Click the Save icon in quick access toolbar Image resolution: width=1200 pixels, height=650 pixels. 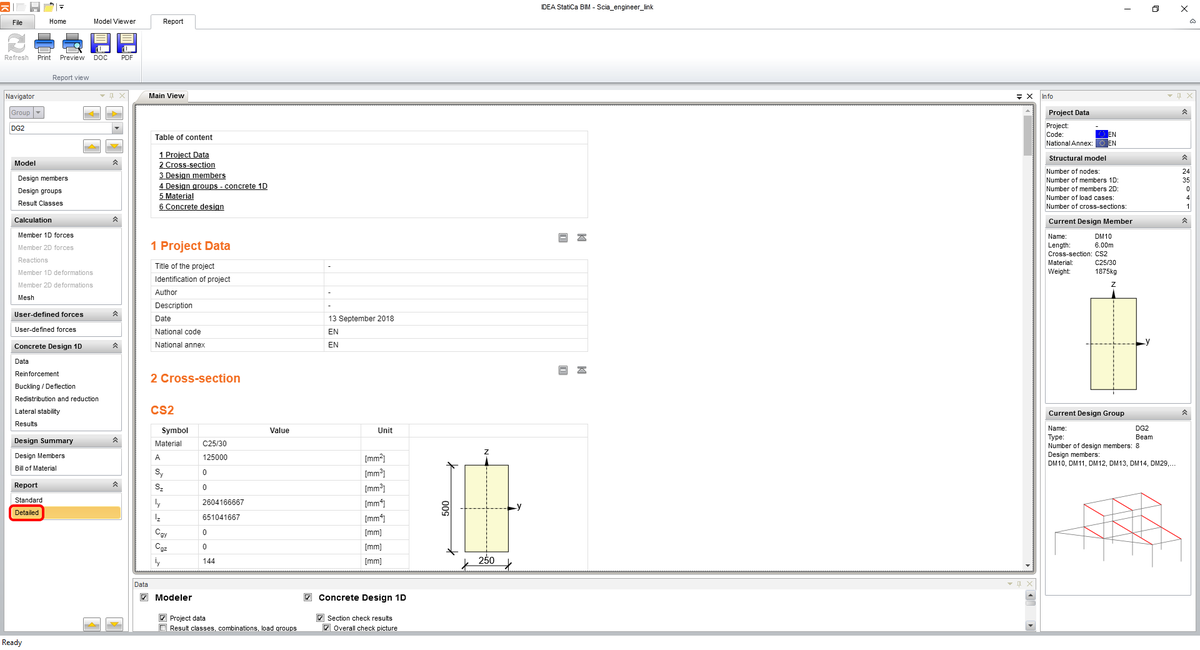pos(34,7)
